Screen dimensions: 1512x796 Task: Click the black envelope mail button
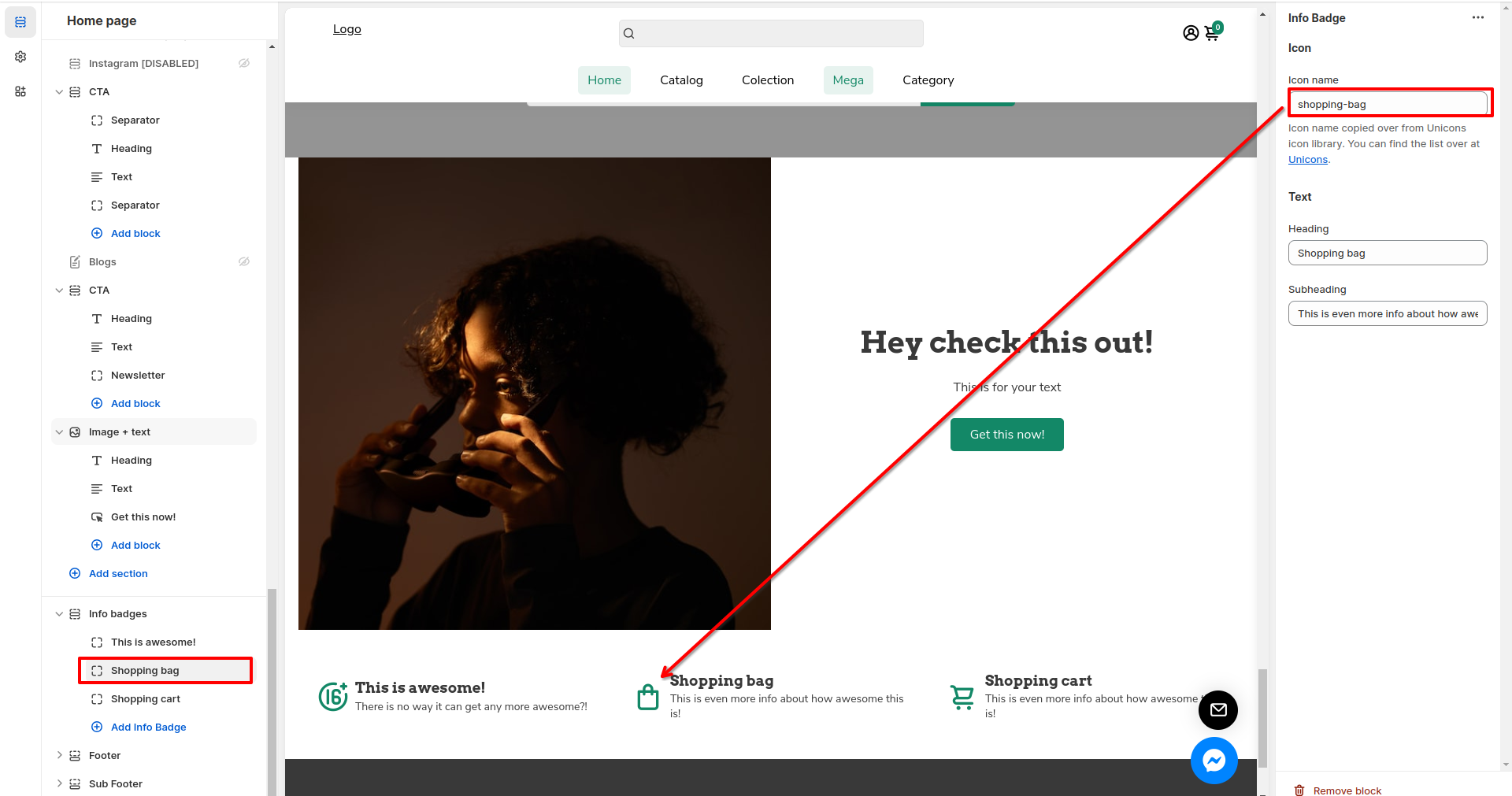1217,709
